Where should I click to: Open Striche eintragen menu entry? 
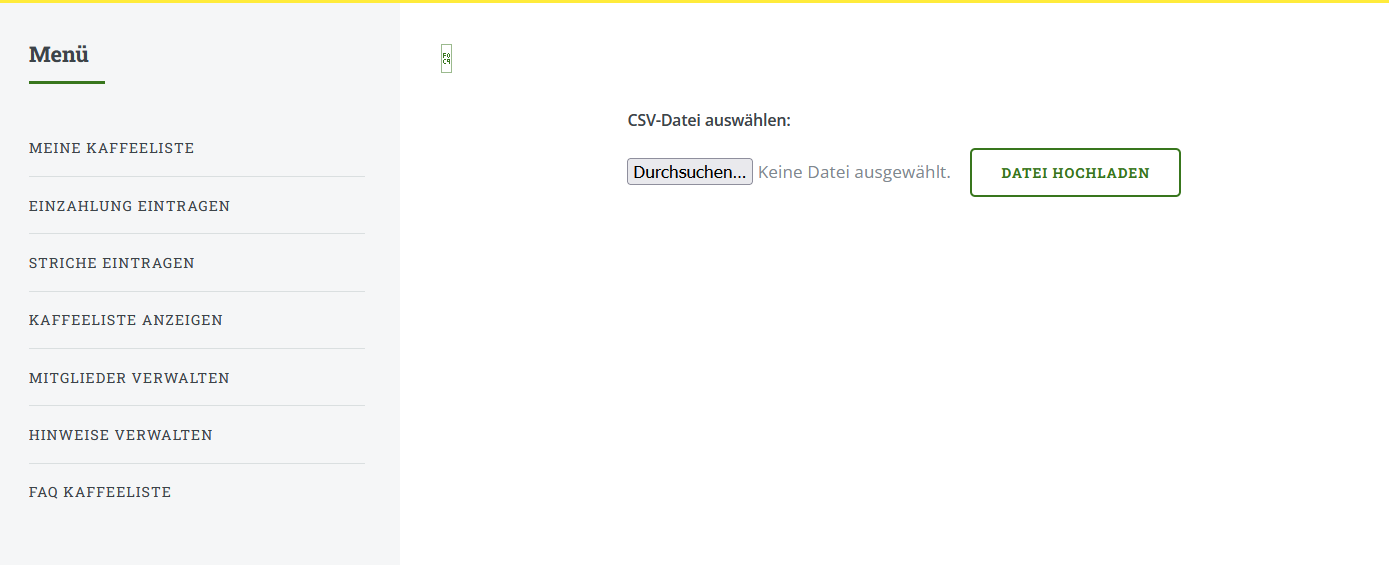tap(112, 263)
